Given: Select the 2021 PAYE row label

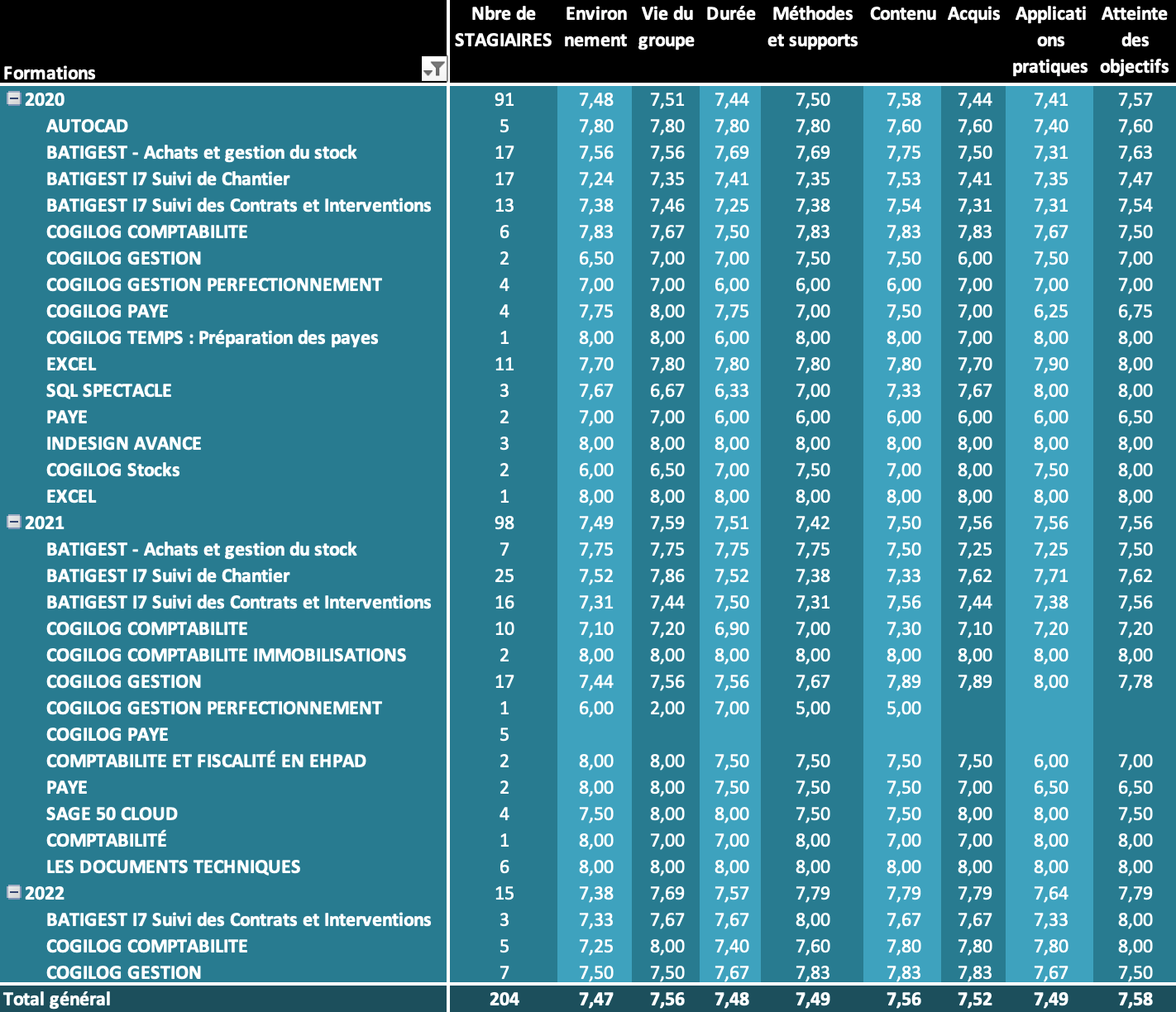Looking at the screenshot, I should coord(67,787).
